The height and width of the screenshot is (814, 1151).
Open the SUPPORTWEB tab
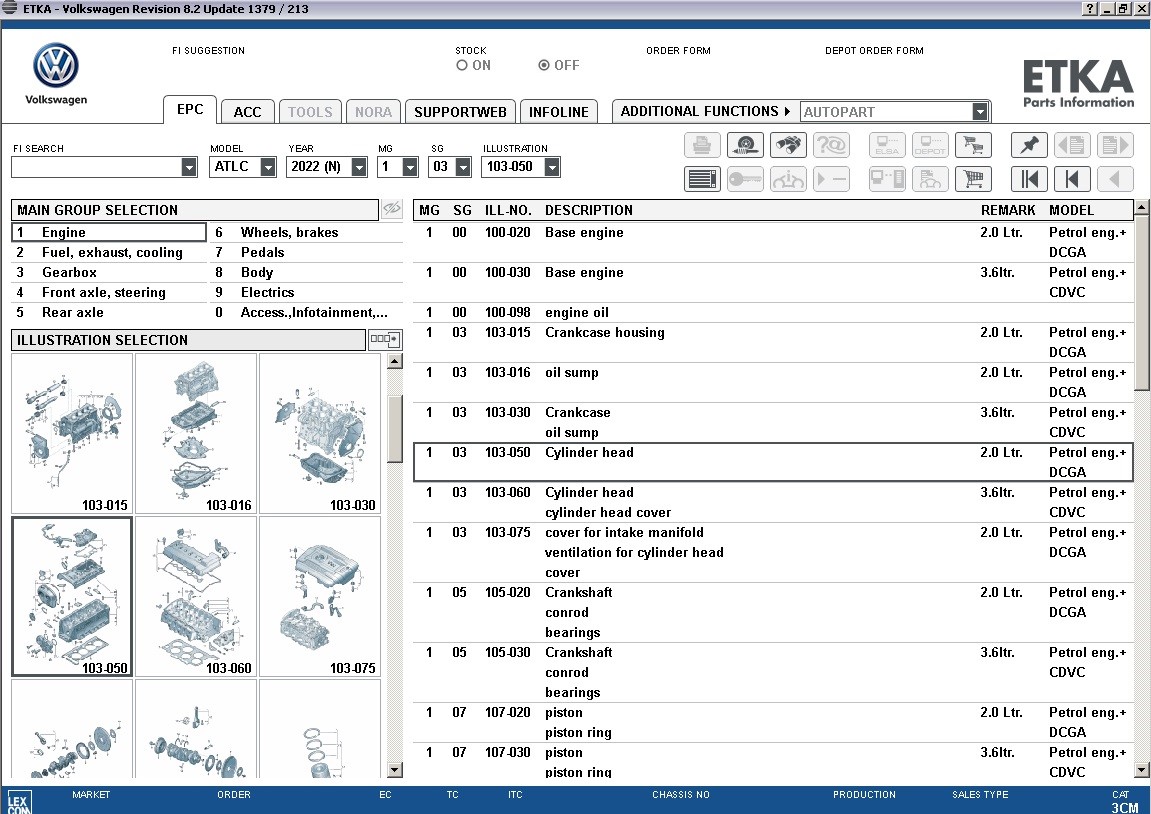[x=460, y=112]
